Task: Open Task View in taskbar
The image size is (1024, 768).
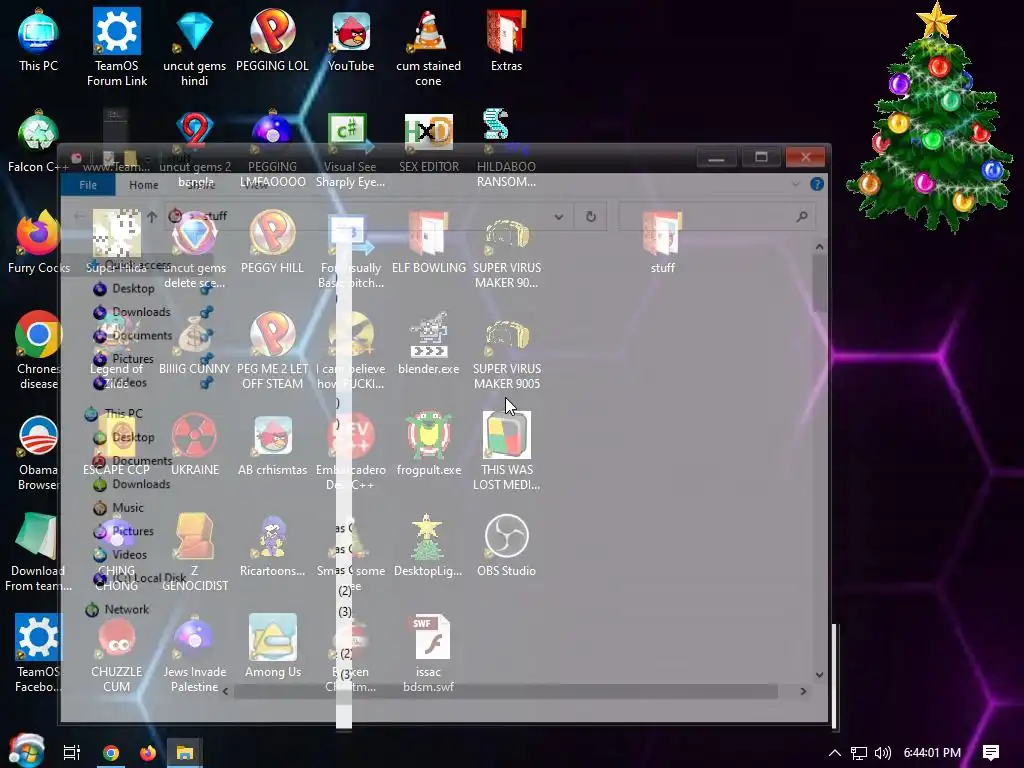Action: click(x=71, y=753)
